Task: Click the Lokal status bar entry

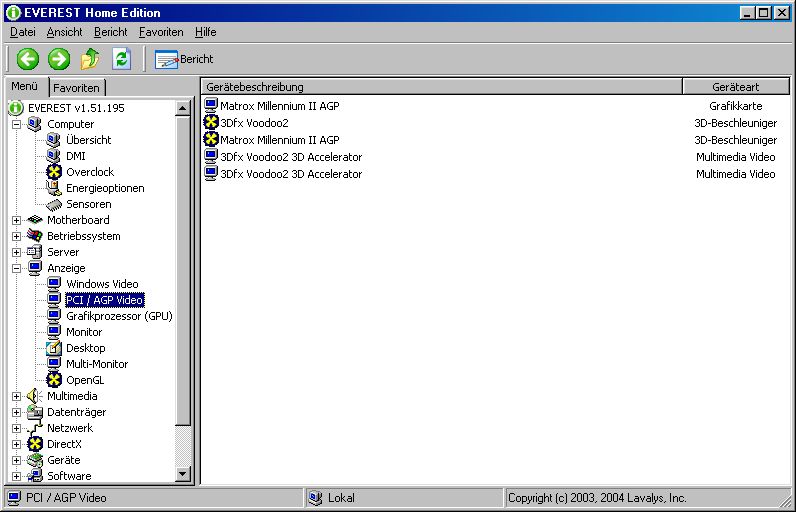Action: pos(404,498)
